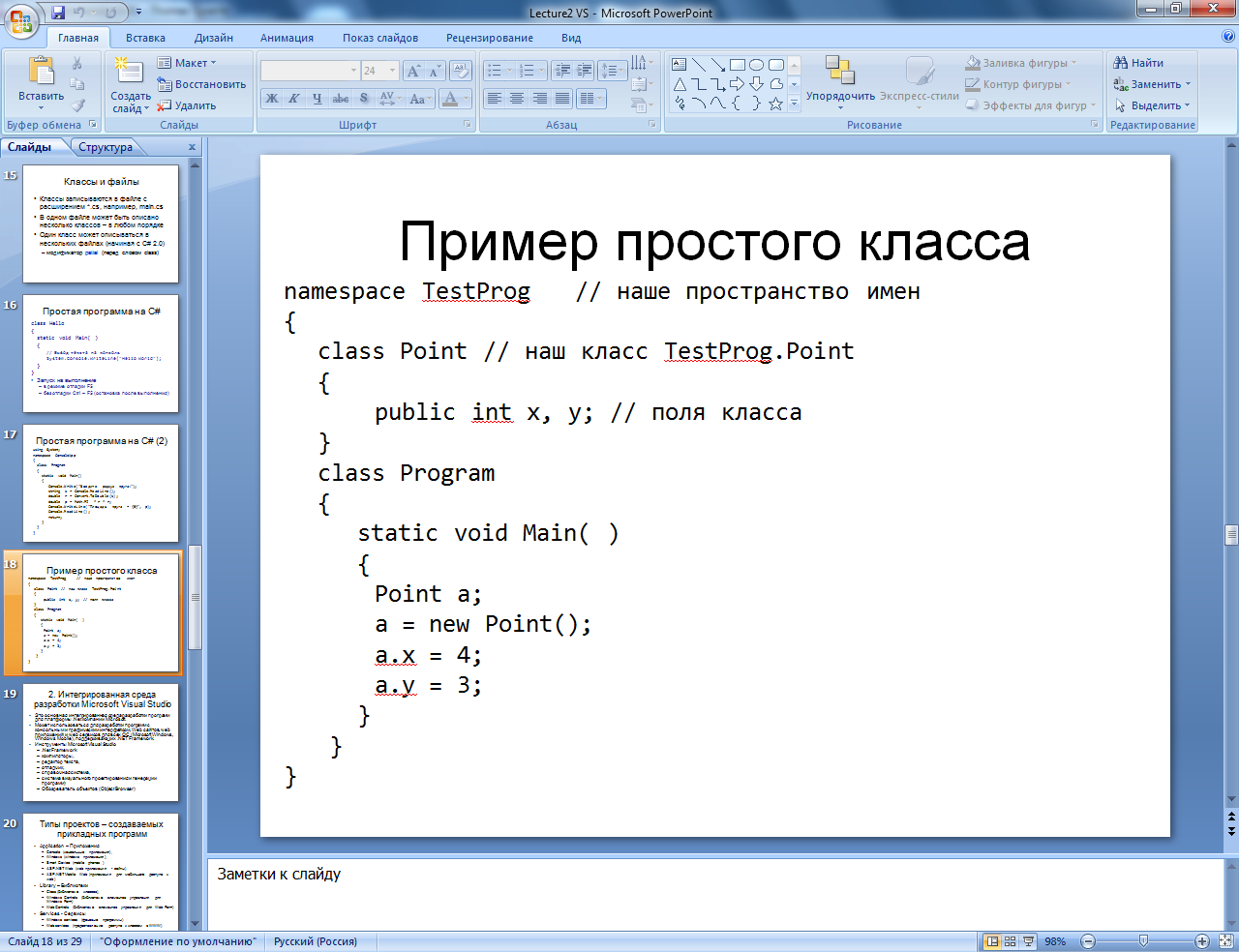Justify the paragraph text
1239x952 pixels.
point(561,99)
